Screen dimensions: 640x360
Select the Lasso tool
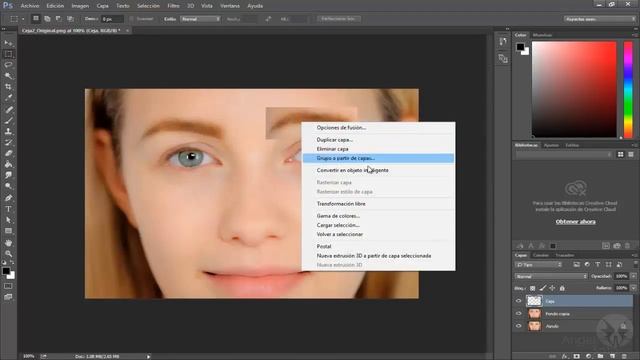[8, 65]
